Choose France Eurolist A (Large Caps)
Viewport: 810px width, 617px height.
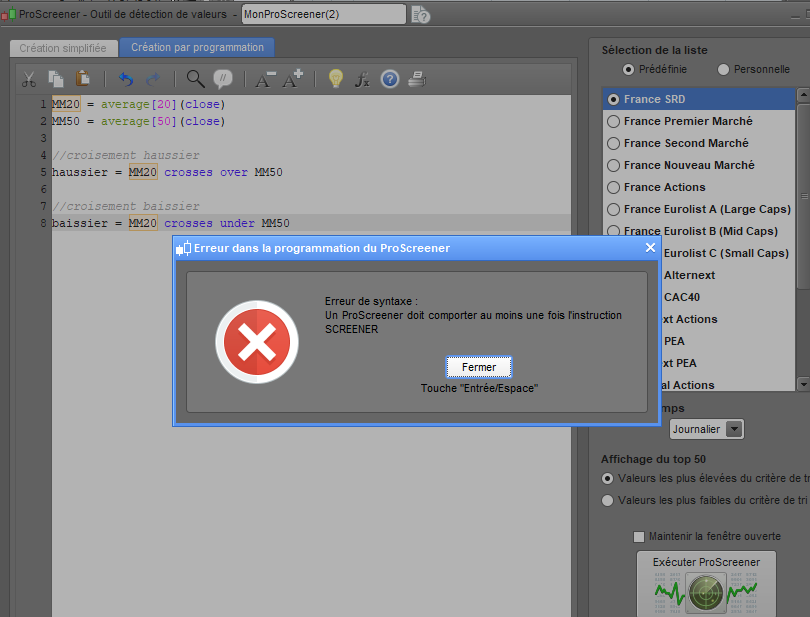point(699,209)
